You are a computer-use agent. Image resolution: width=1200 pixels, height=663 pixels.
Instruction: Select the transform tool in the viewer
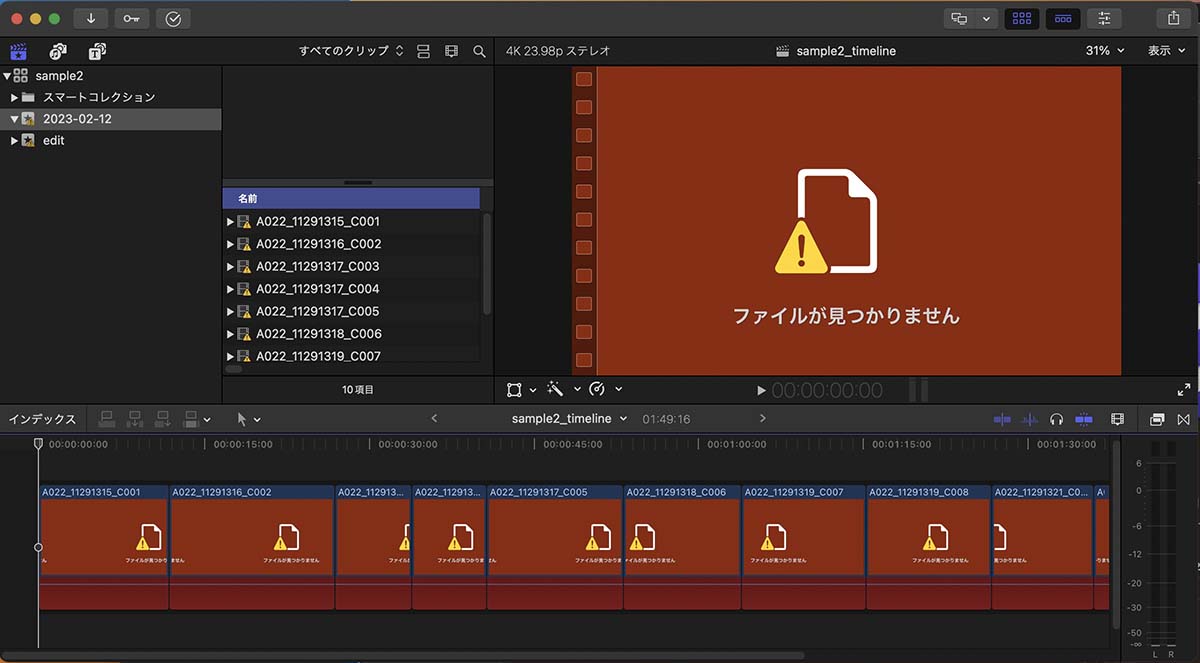515,389
